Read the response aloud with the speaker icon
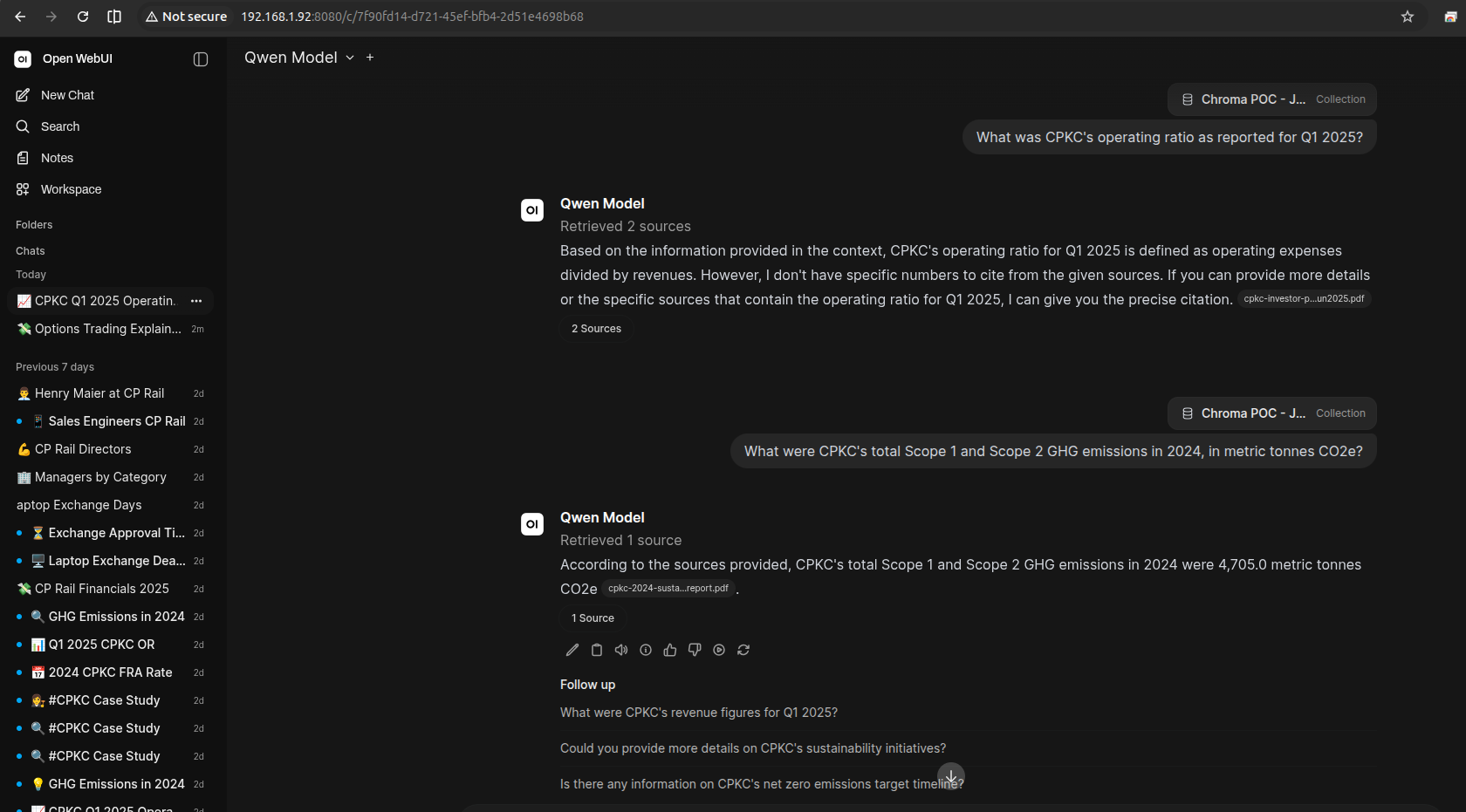The height and width of the screenshot is (812, 1466). coord(621,650)
